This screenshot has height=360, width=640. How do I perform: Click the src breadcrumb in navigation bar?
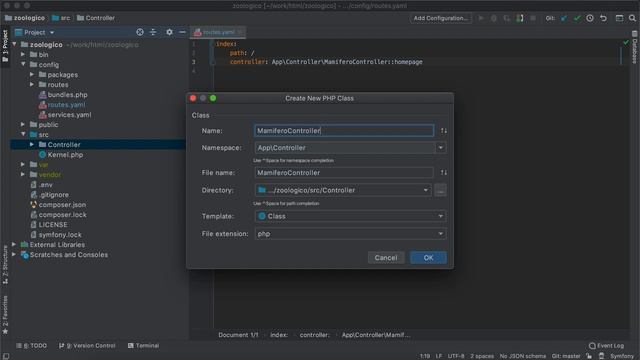pyautogui.click(x=61, y=18)
